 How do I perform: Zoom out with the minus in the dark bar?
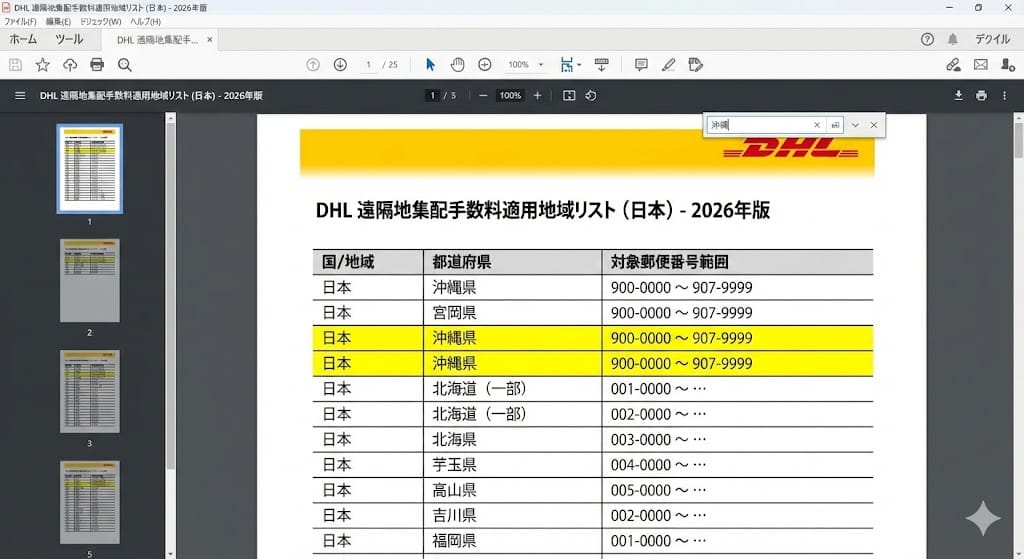pyautogui.click(x=483, y=95)
